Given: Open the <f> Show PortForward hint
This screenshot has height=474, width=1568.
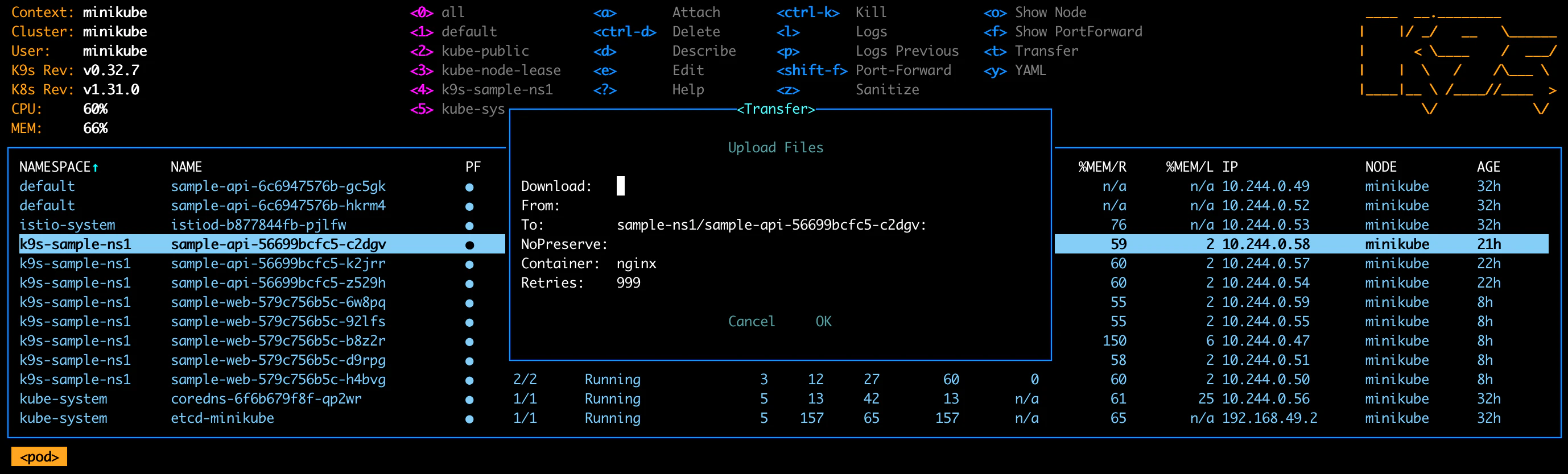Looking at the screenshot, I should (x=1063, y=32).
